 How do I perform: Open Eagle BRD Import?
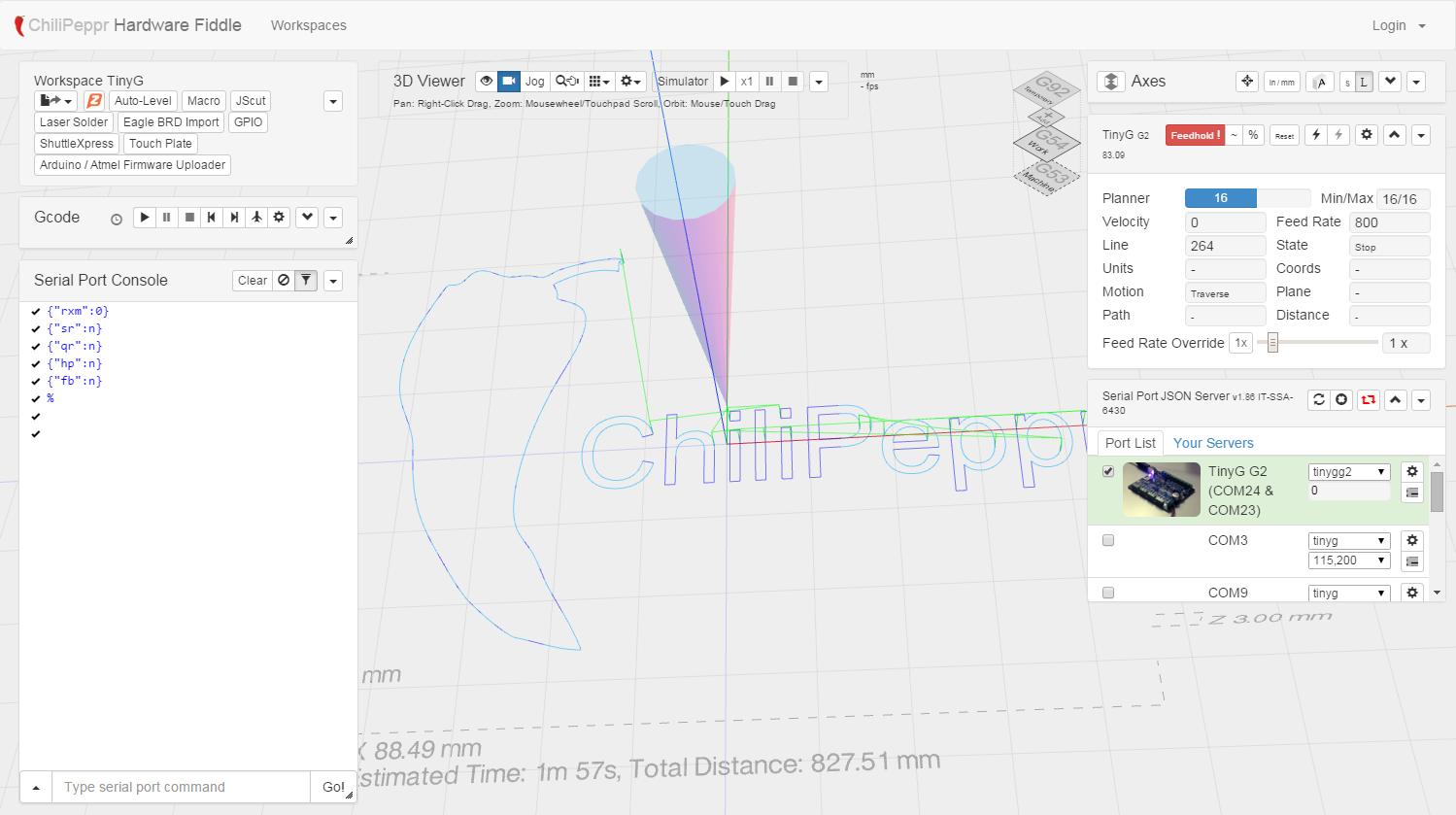[x=171, y=122]
